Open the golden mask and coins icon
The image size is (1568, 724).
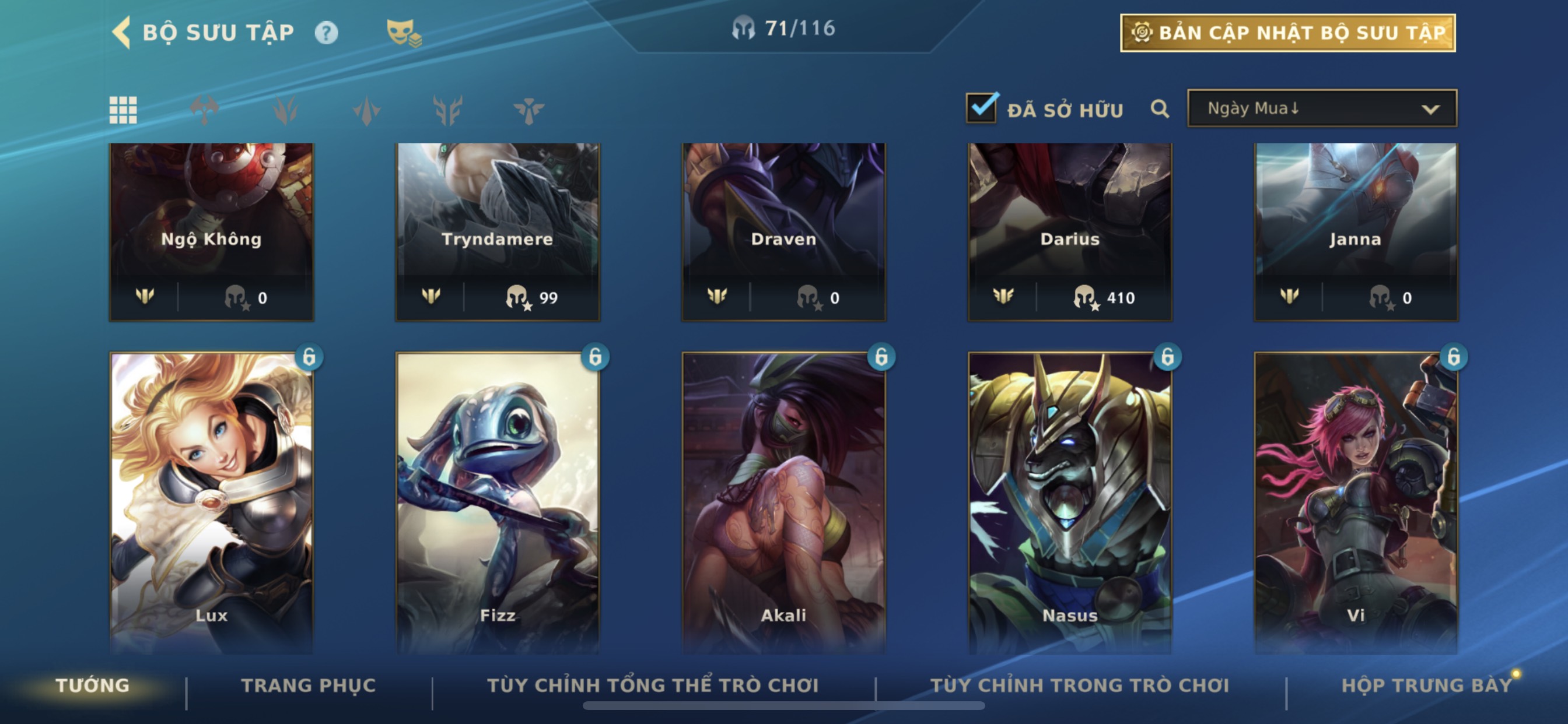[404, 33]
